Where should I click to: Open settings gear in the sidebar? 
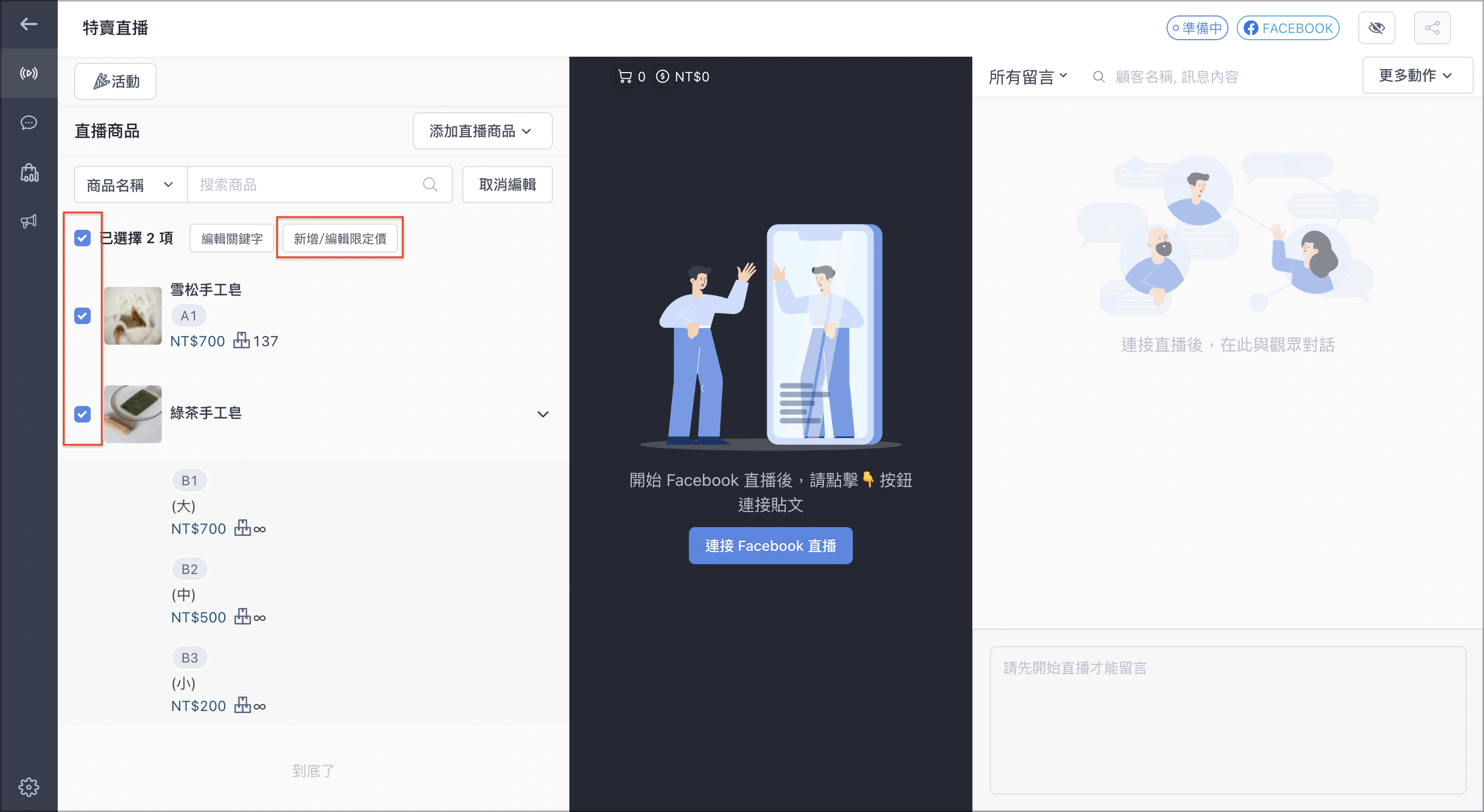(28, 786)
